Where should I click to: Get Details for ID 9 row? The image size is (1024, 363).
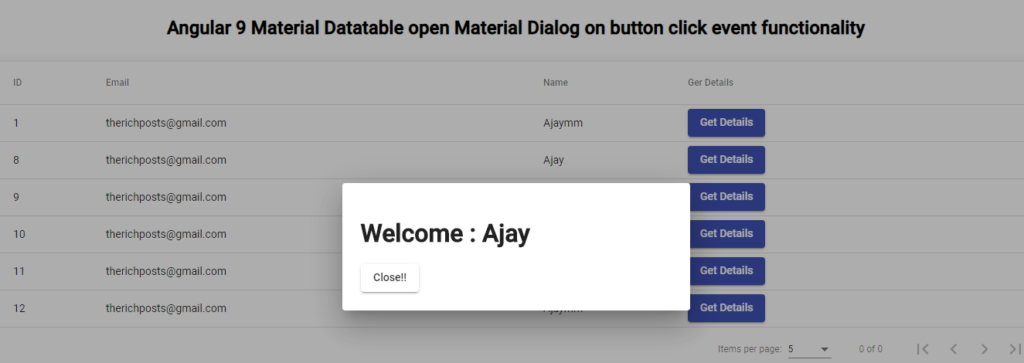[728, 197]
